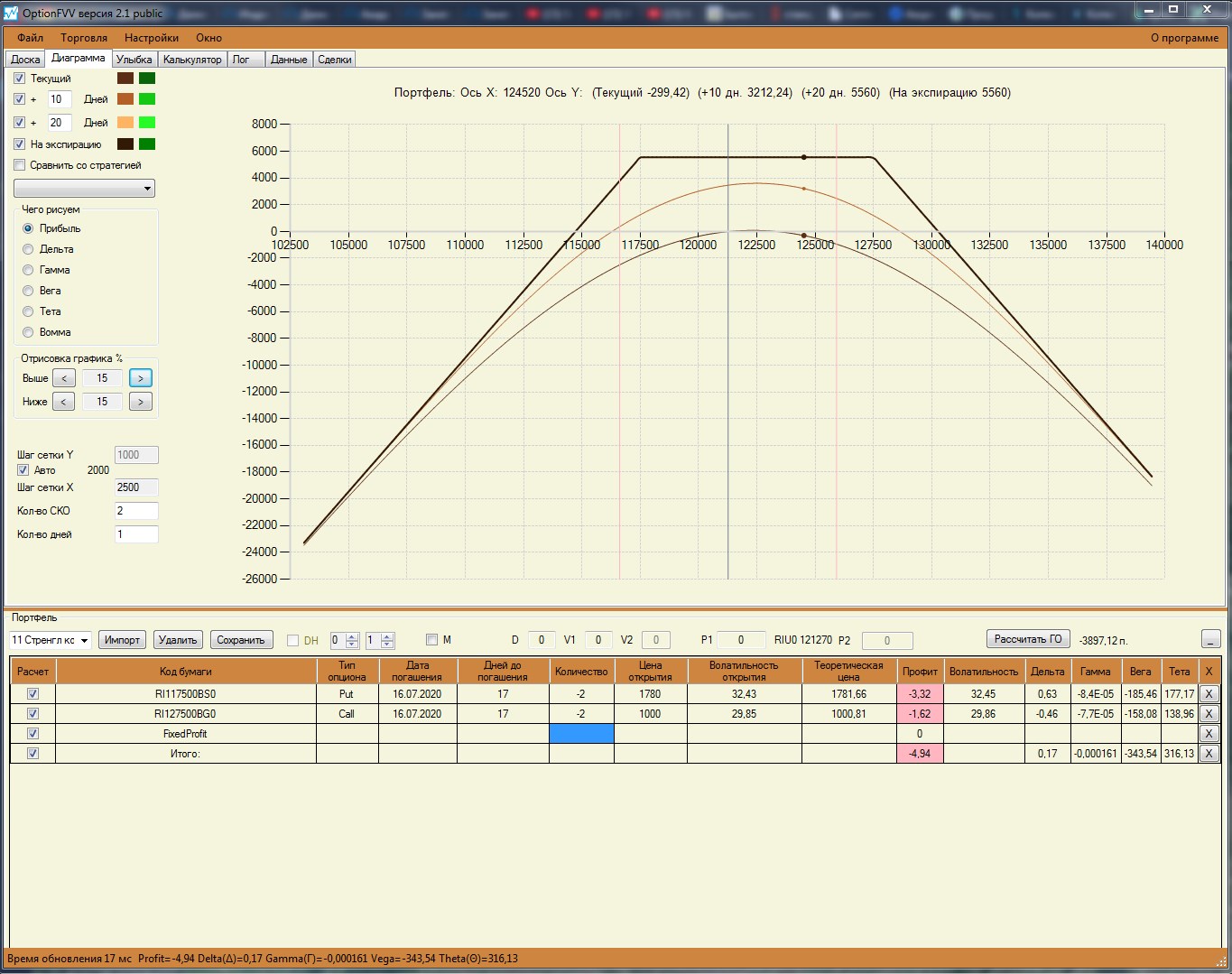Uncheck the Расчет box for RI117500BS0
Viewport: 1232px width, 974px height.
pyautogui.click(x=33, y=694)
